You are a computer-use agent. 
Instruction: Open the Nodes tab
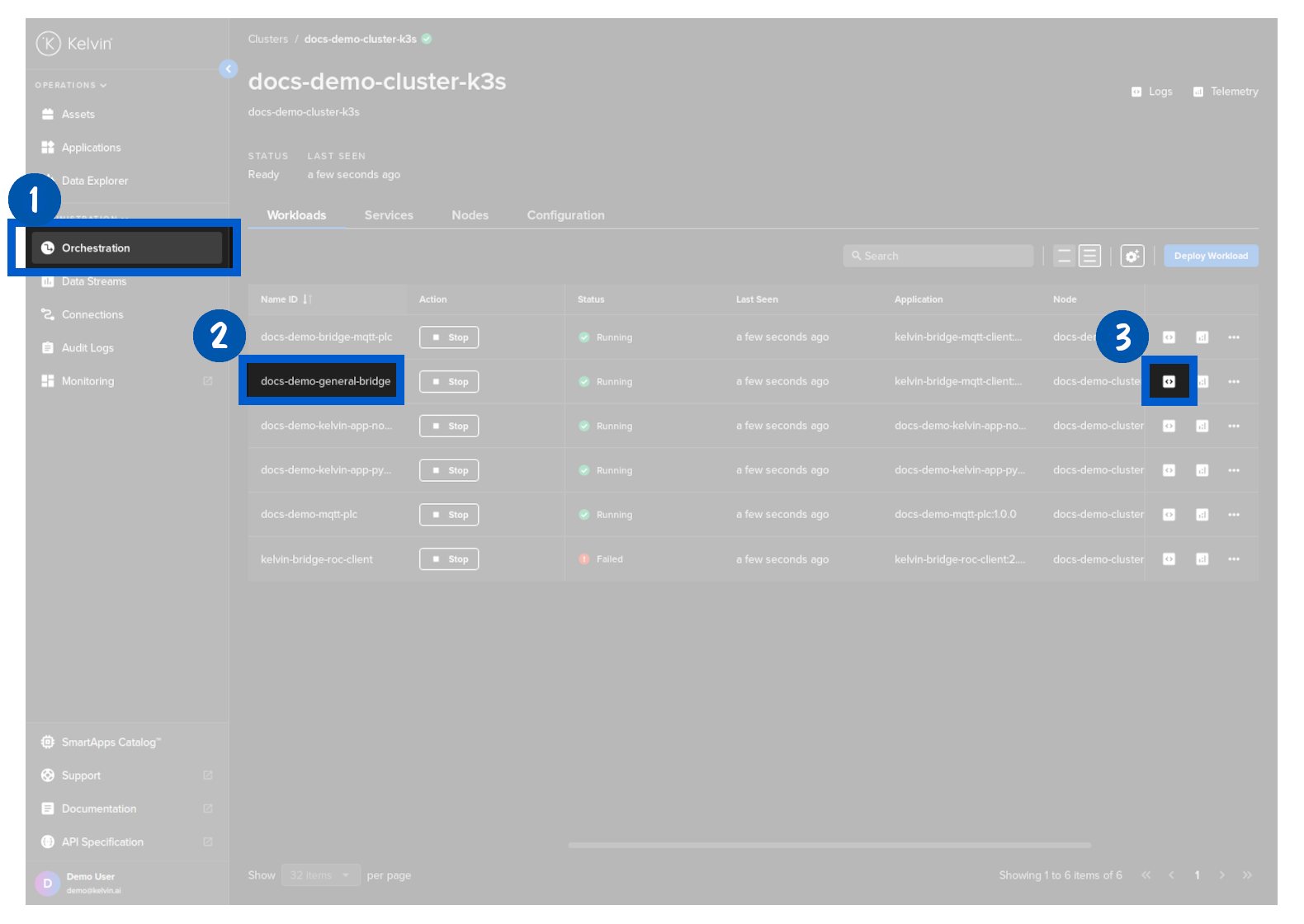470,215
